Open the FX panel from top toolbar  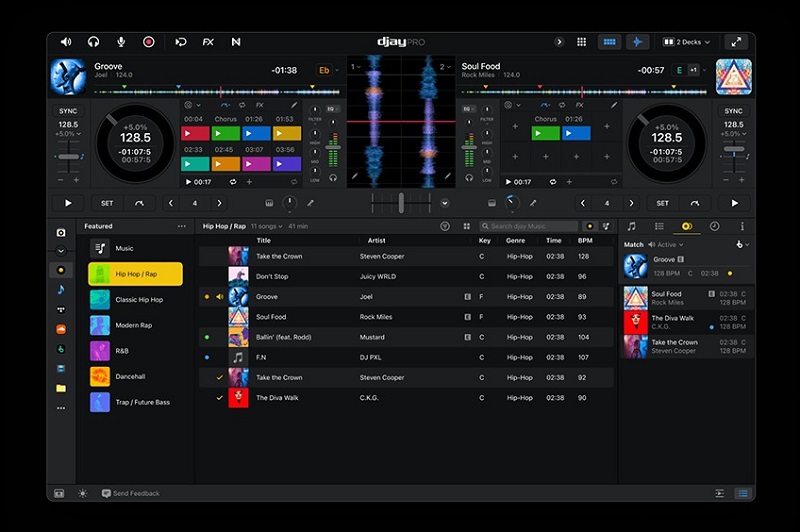coord(208,42)
